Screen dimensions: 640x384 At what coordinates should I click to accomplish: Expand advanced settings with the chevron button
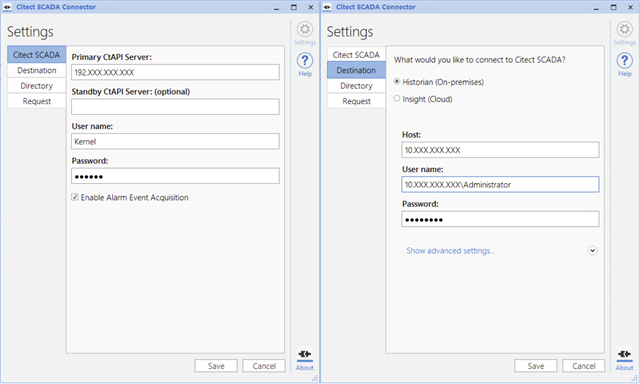coord(592,251)
